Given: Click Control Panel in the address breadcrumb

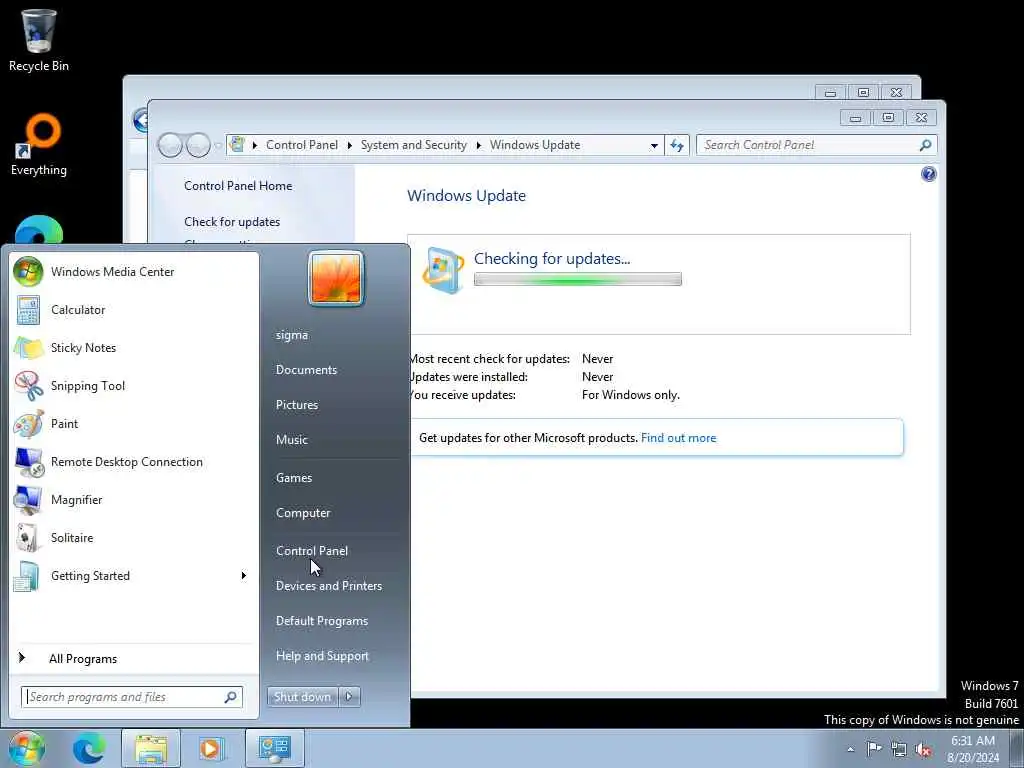Looking at the screenshot, I should (x=302, y=145).
